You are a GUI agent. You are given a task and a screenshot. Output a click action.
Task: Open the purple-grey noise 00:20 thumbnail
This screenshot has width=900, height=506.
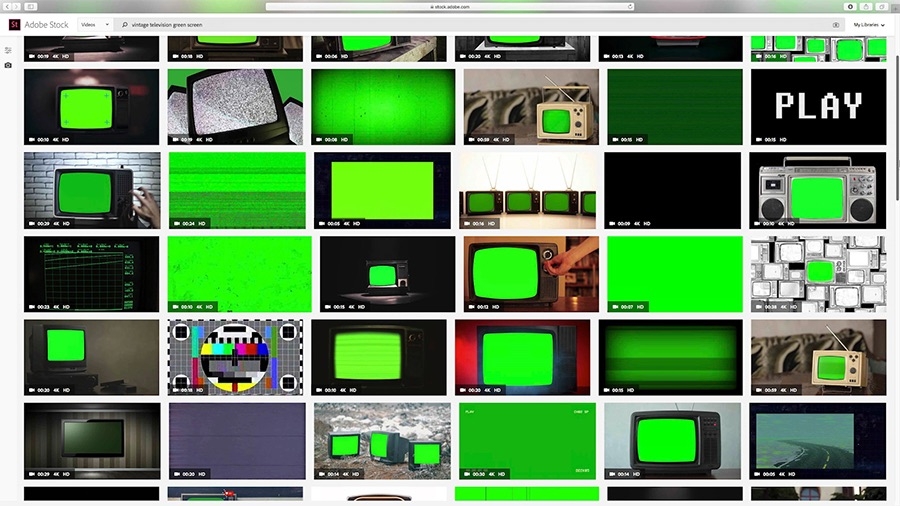pyautogui.click(x=237, y=441)
